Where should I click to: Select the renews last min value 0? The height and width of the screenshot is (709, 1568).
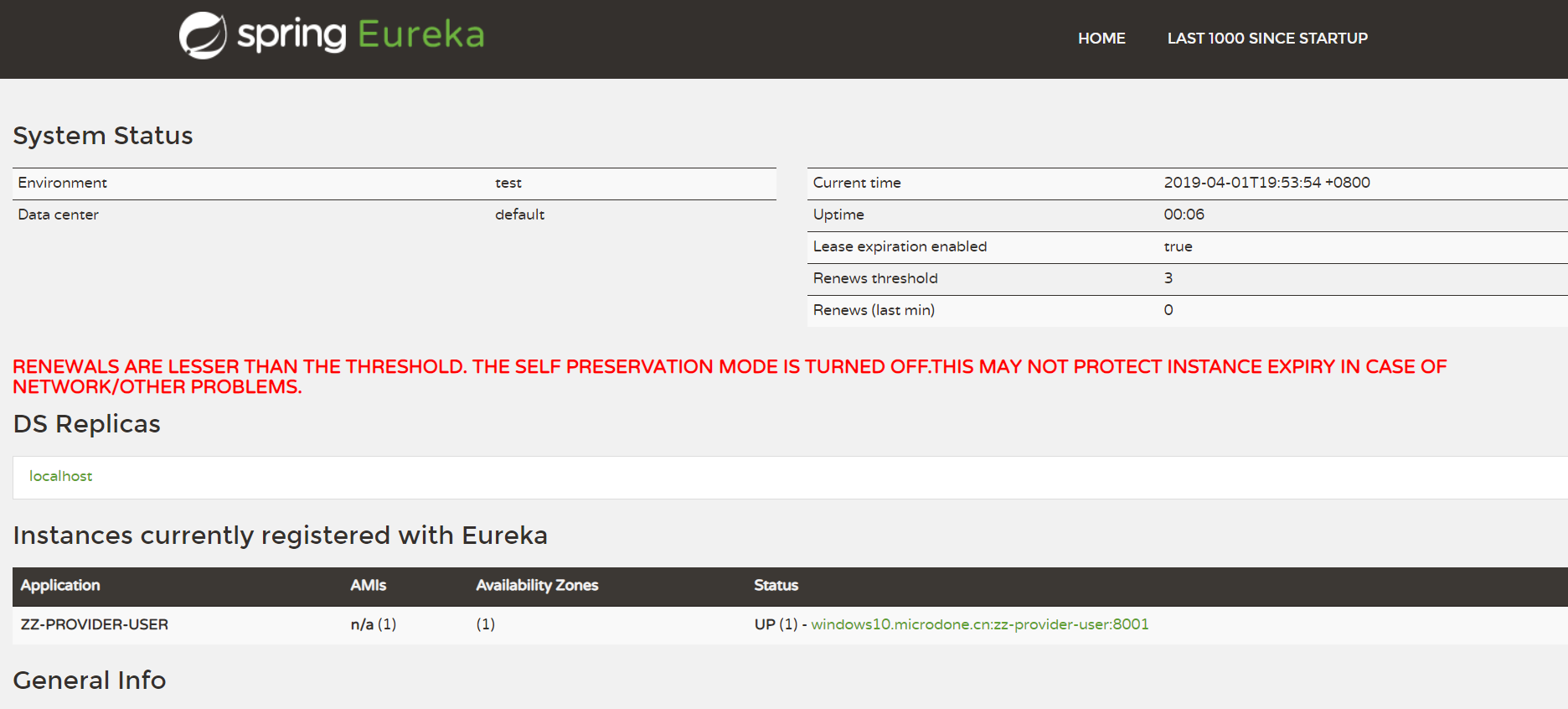(1168, 310)
